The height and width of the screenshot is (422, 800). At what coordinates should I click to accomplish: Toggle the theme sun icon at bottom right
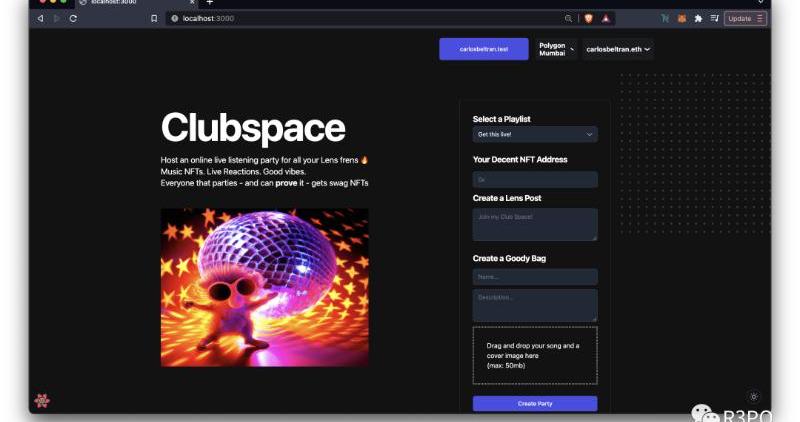click(754, 396)
